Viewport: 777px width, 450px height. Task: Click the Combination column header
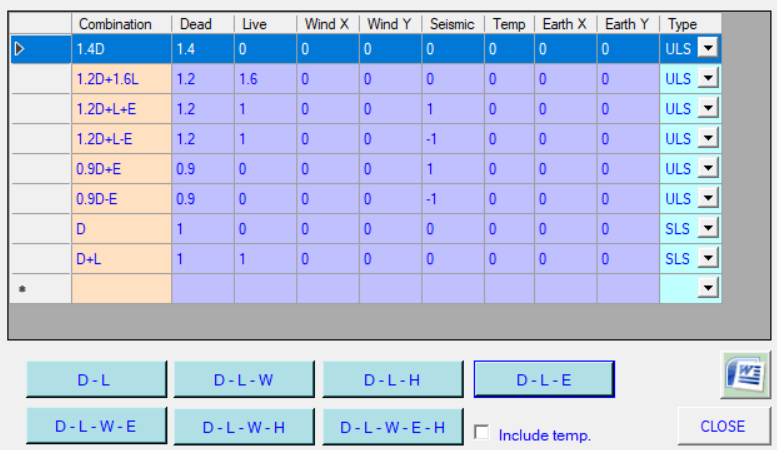coord(121,24)
